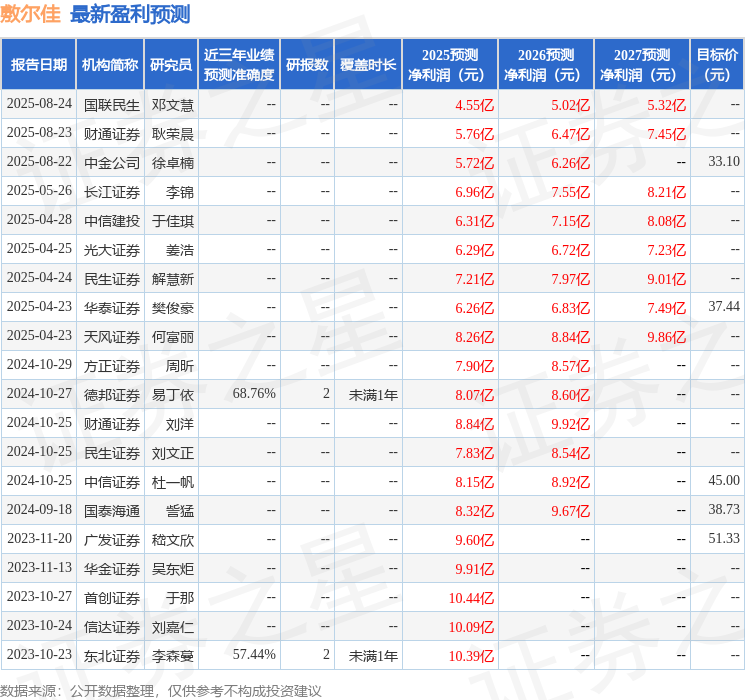745x700 pixels.
Task: Click institution 光大证券
Action: 112,250
